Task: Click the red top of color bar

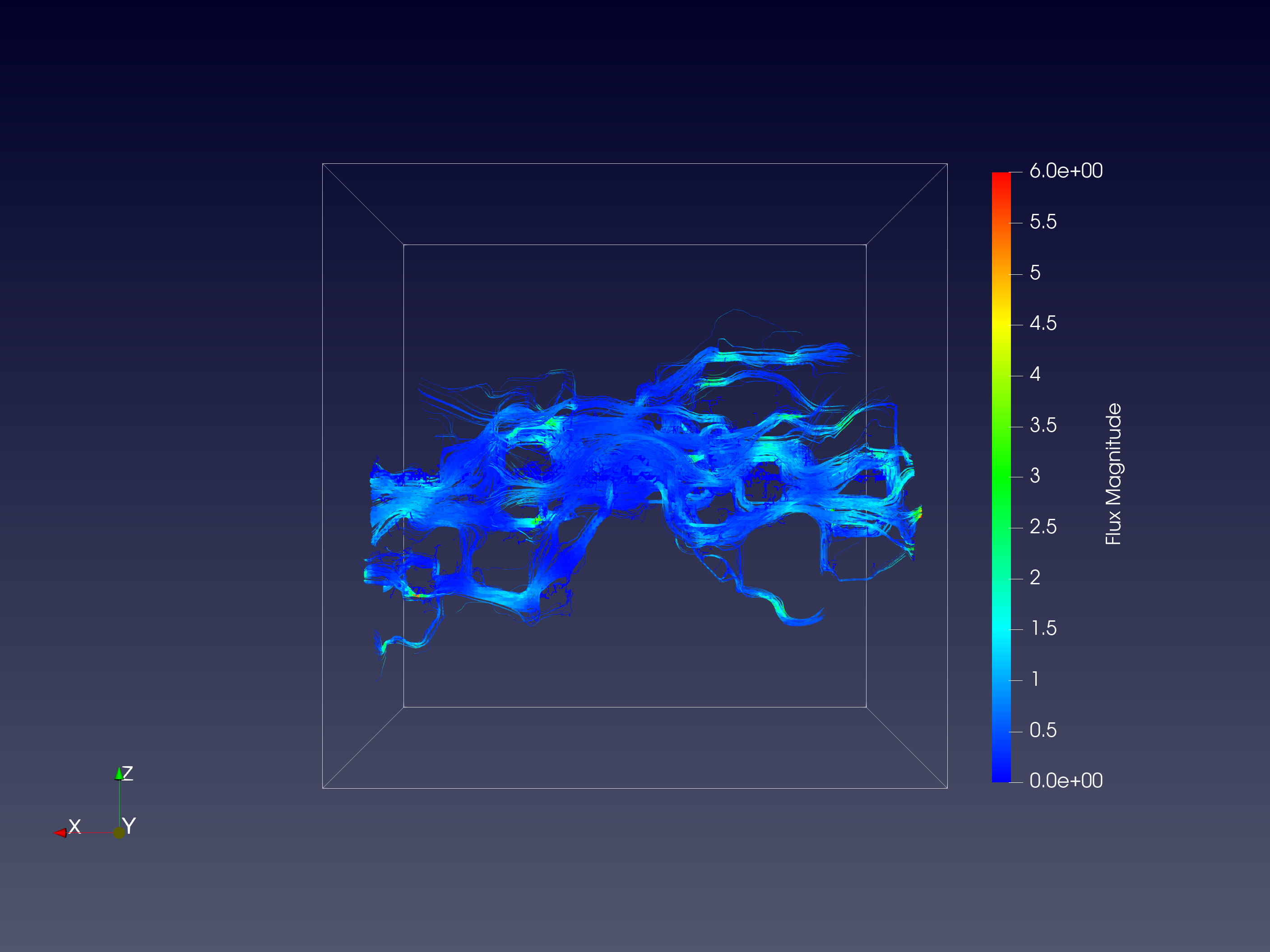Action: tap(1001, 178)
